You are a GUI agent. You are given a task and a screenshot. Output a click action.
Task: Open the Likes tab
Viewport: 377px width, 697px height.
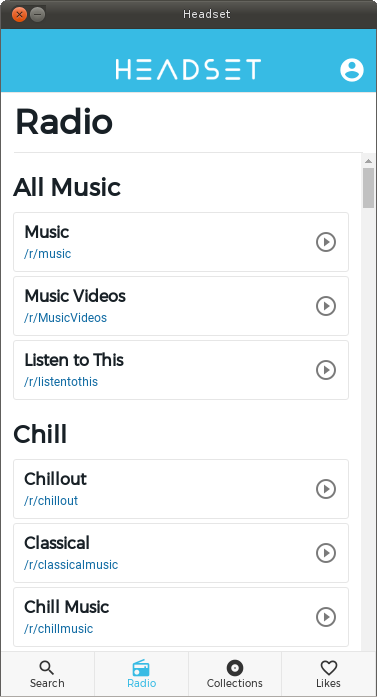[329, 674]
